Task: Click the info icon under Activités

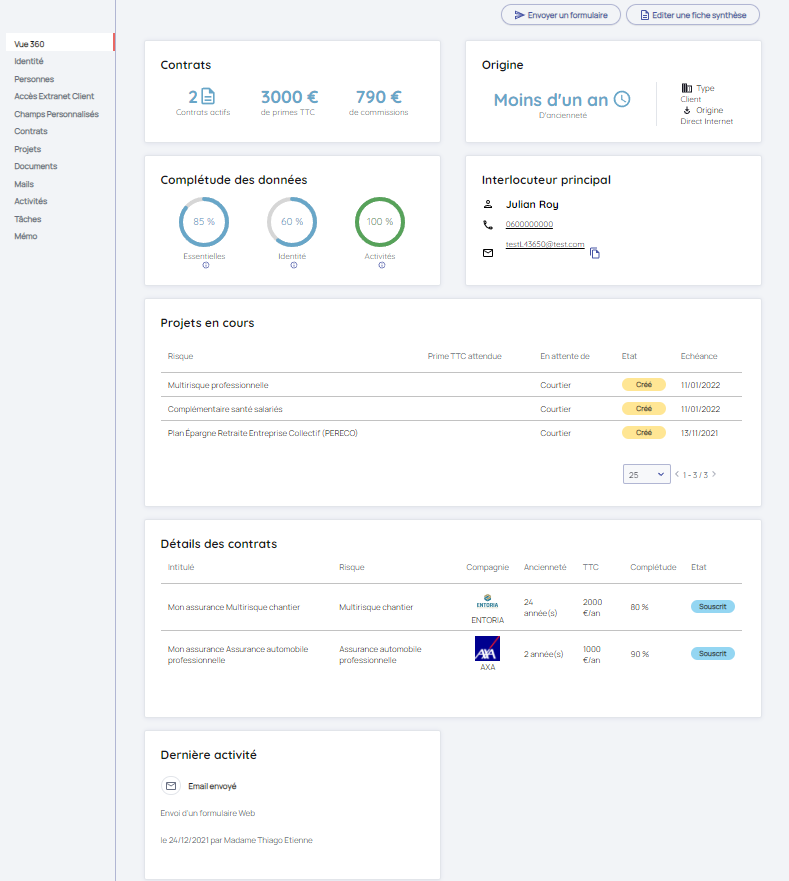Action: point(381,265)
